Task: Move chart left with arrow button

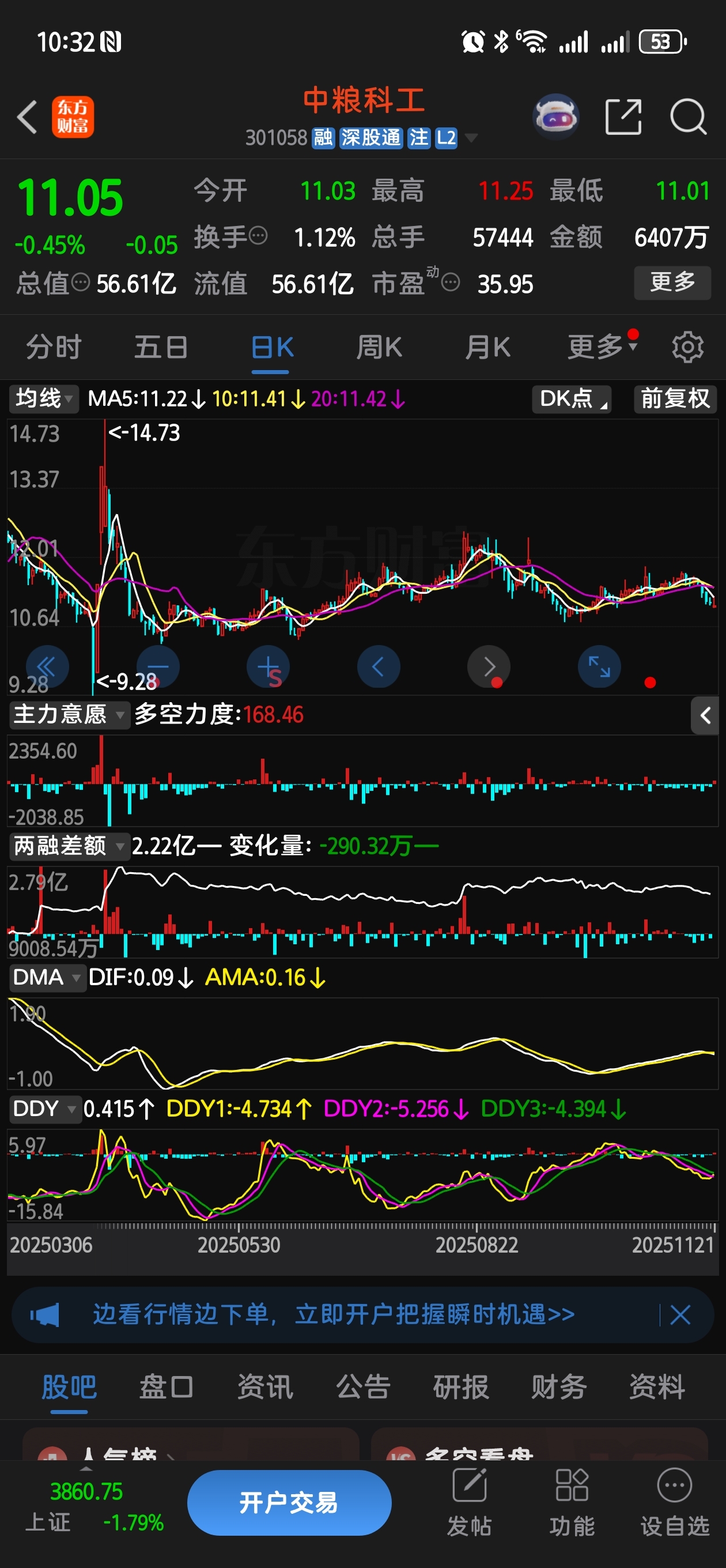Action: pos(379,666)
